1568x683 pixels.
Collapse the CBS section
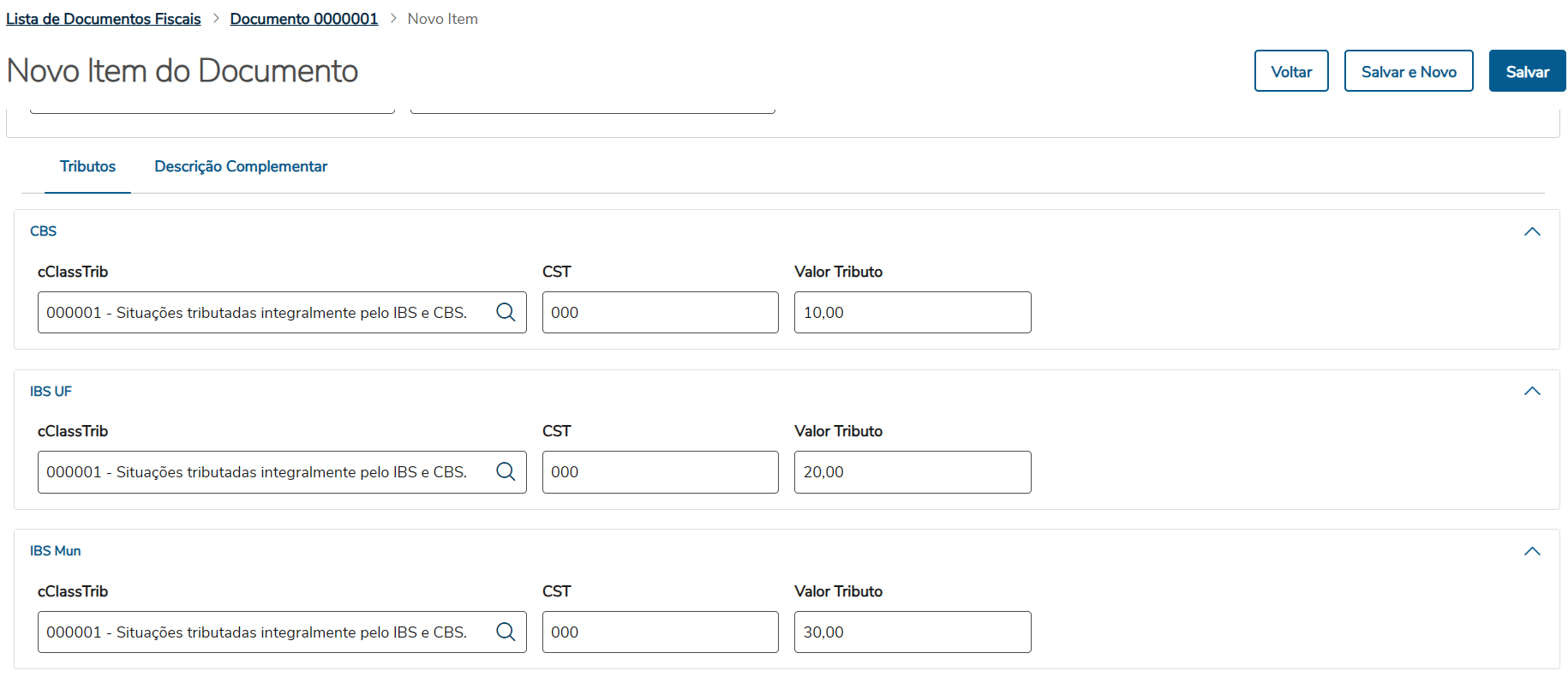[1532, 231]
